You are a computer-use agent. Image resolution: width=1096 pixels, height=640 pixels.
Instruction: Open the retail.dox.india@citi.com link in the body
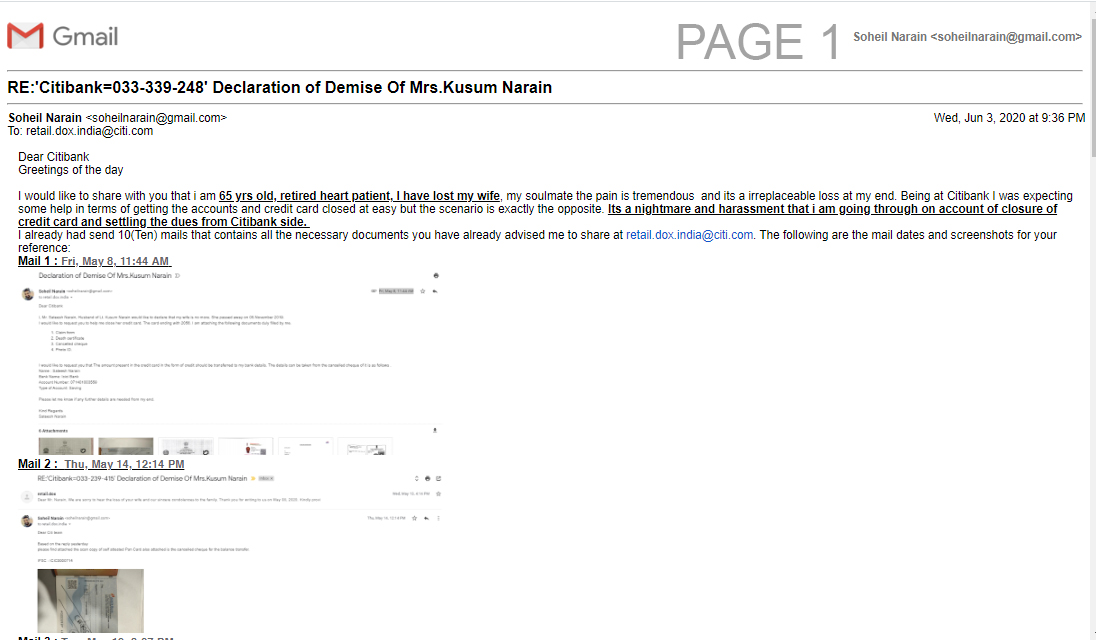pos(689,235)
